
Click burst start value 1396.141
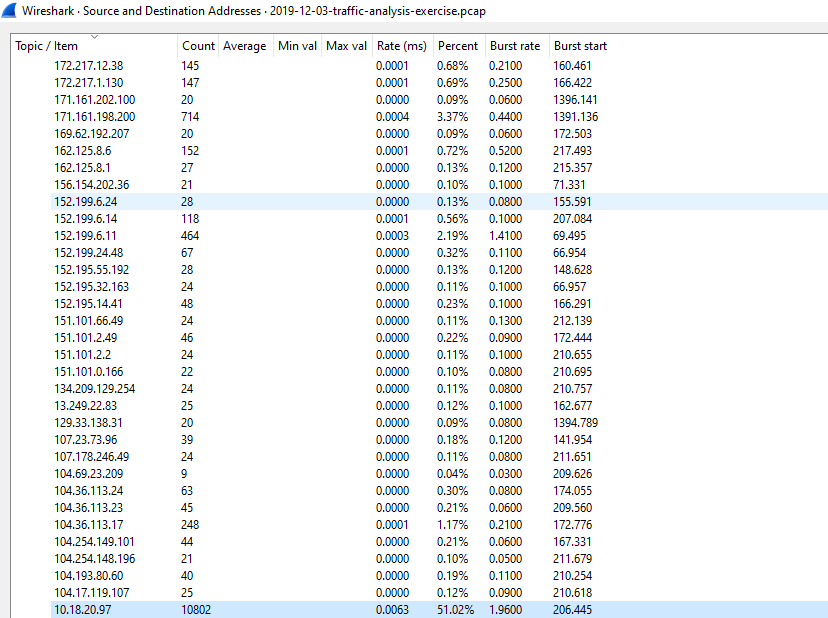click(x=576, y=99)
